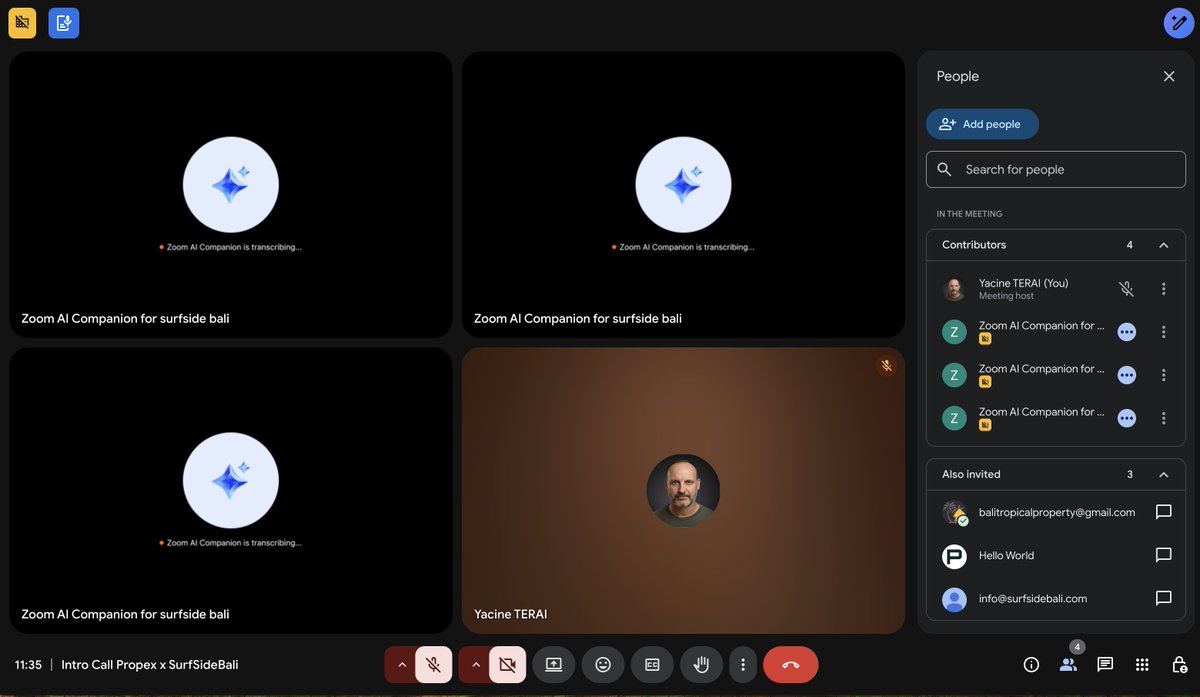Image resolution: width=1200 pixels, height=697 pixels.
Task: Click chat icon next to info@surfsidebali.com
Action: (1164, 598)
